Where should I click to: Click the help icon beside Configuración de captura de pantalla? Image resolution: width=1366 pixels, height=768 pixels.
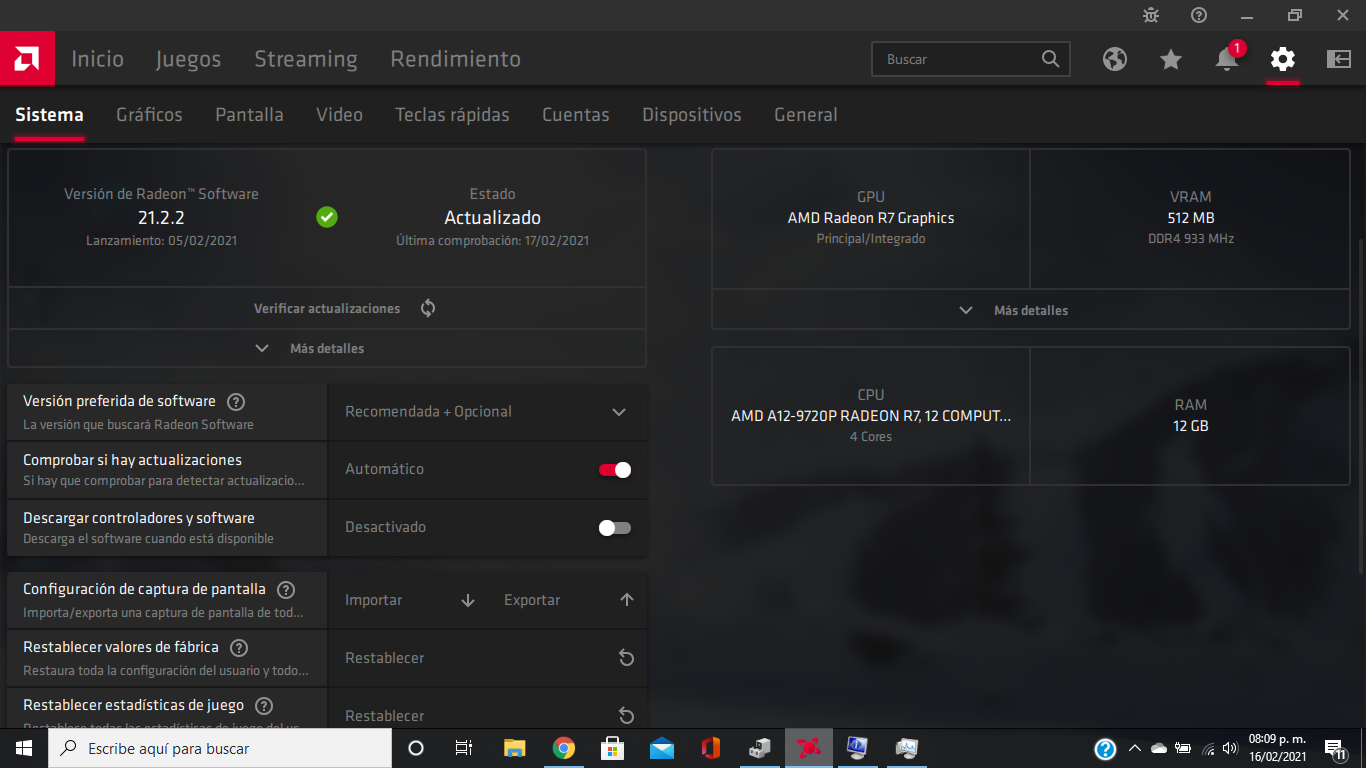coord(286,590)
